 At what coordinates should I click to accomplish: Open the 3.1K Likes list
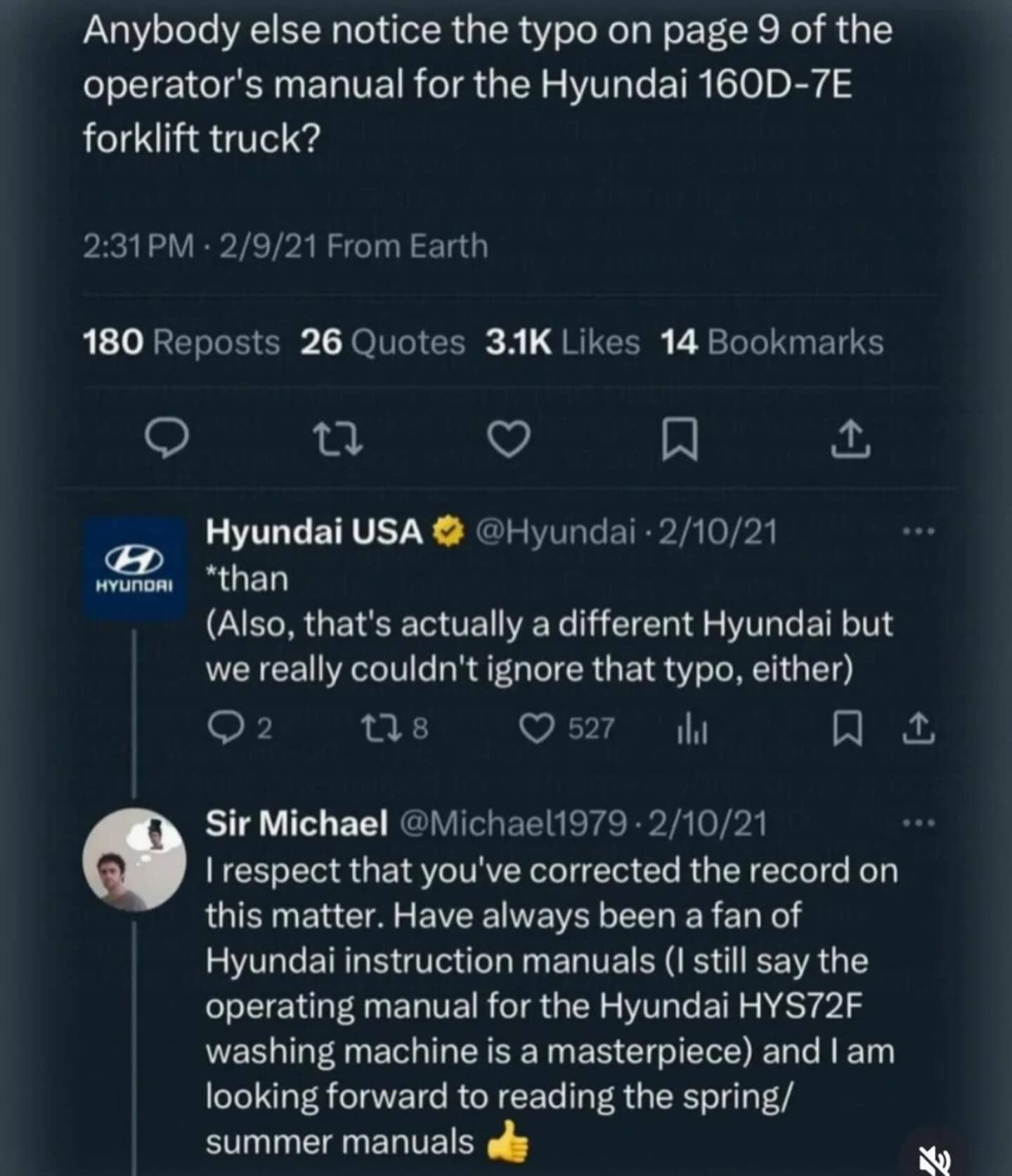[x=562, y=343]
